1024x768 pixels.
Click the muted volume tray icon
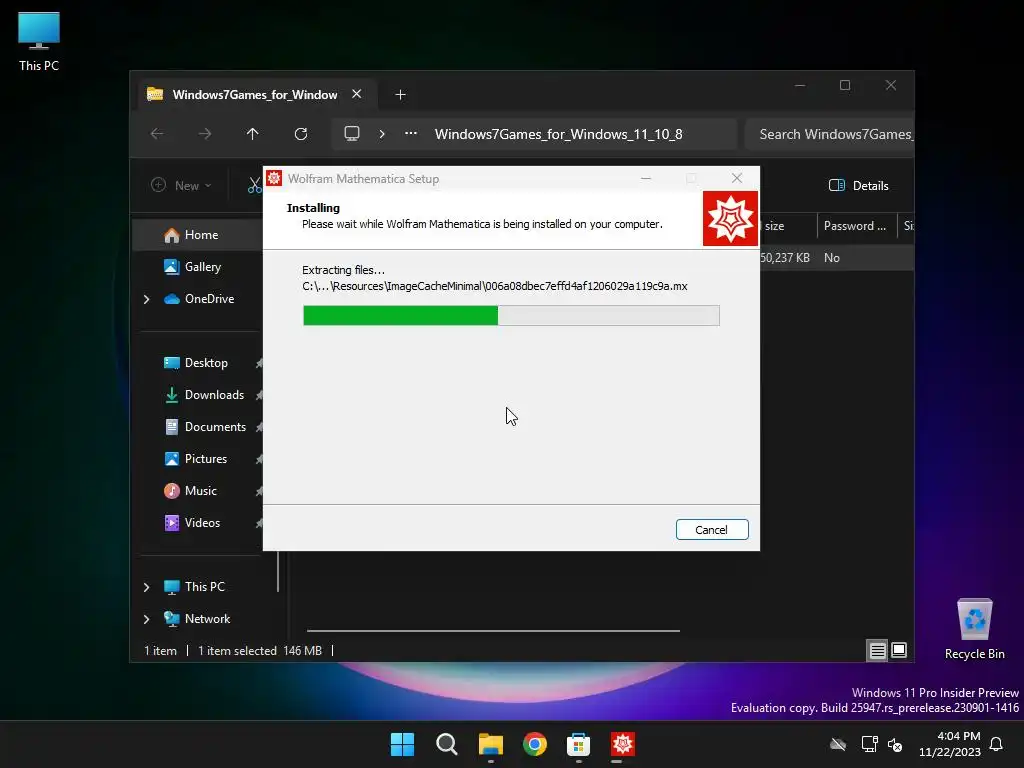point(895,744)
